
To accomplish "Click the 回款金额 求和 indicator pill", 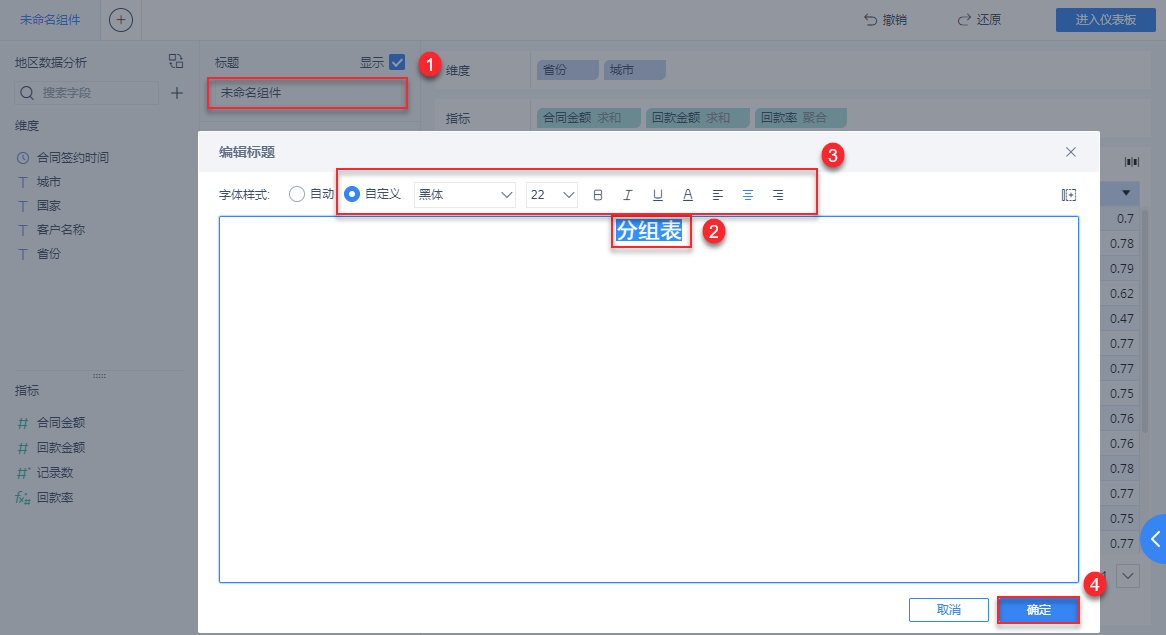I will click(698, 117).
